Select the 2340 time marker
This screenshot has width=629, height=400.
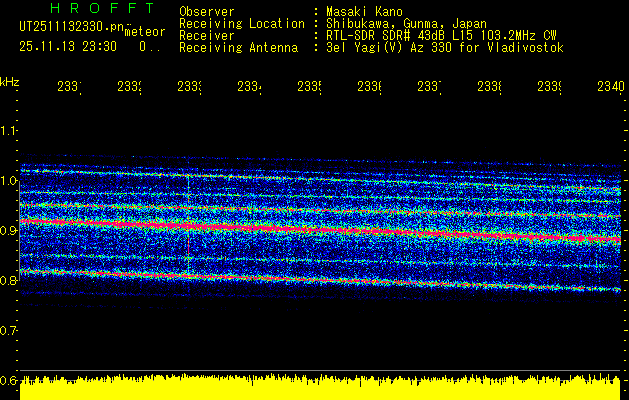tap(611, 87)
